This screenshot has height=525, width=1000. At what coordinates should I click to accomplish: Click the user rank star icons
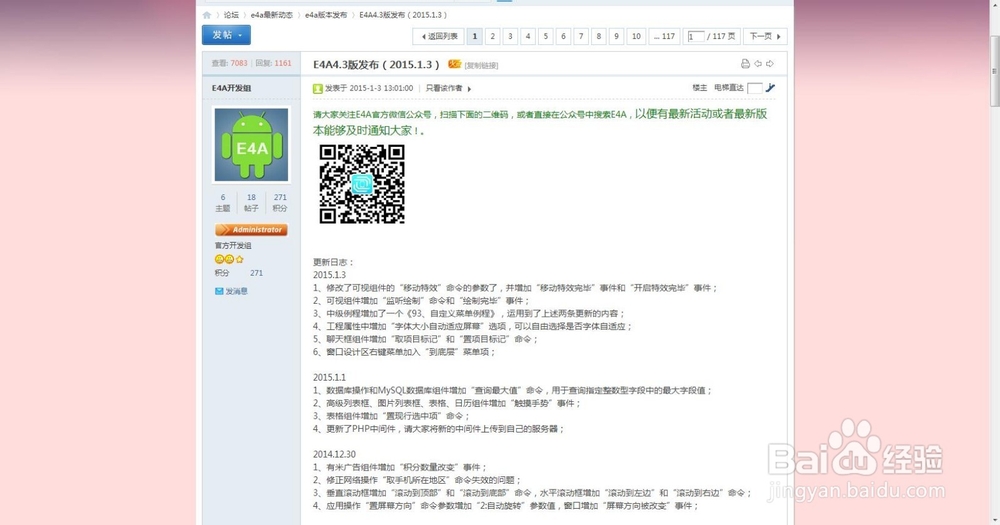[x=230, y=260]
